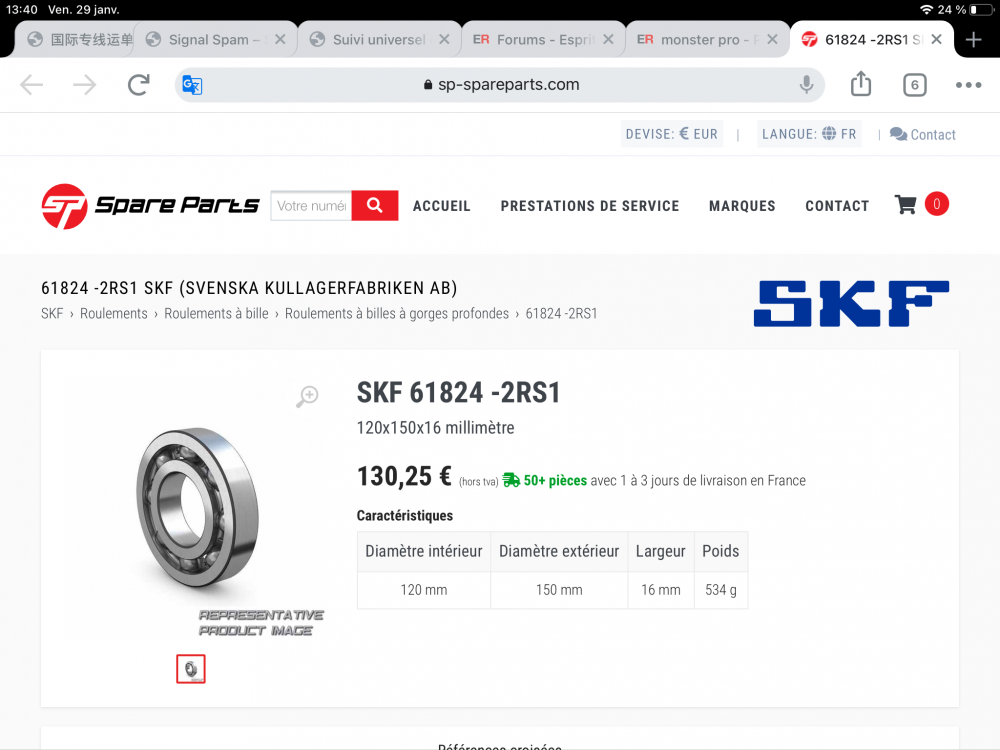Click the red cart count badge
This screenshot has height=750, width=1000.
pyautogui.click(x=936, y=204)
